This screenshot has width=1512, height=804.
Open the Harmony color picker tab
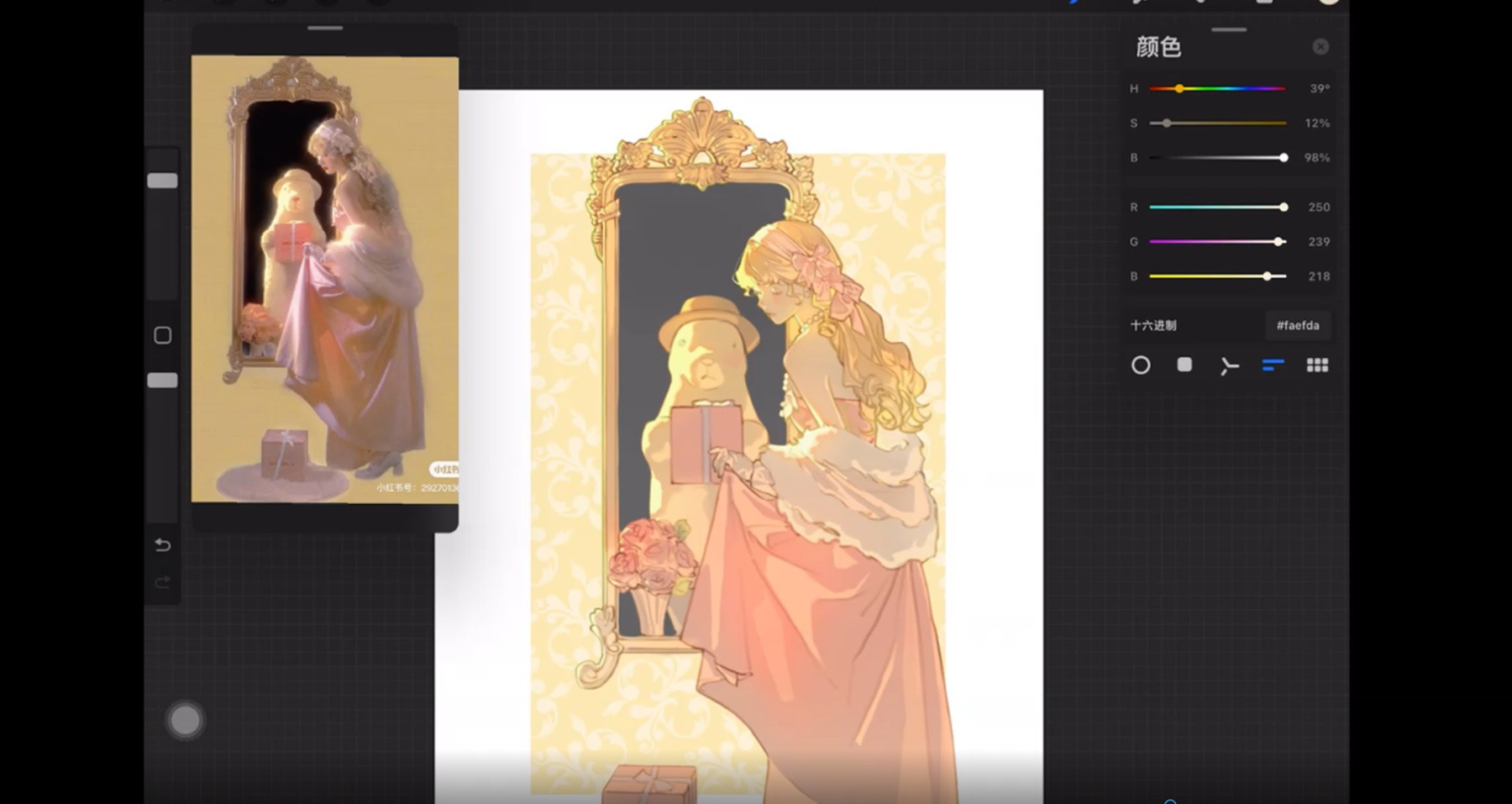tap(1229, 365)
